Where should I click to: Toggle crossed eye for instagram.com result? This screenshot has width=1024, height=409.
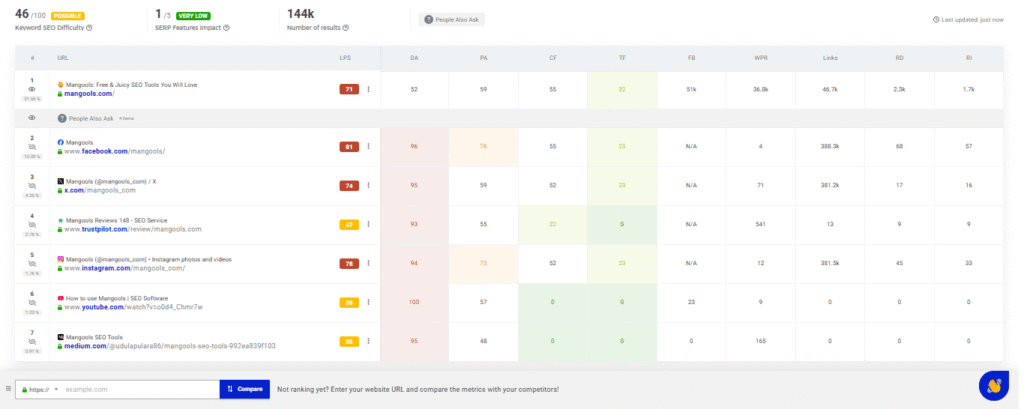[32, 264]
